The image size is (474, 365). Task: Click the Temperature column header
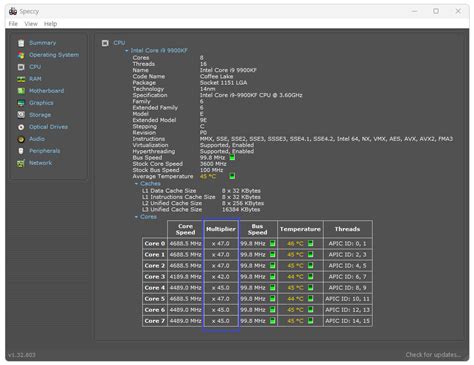[300, 229]
